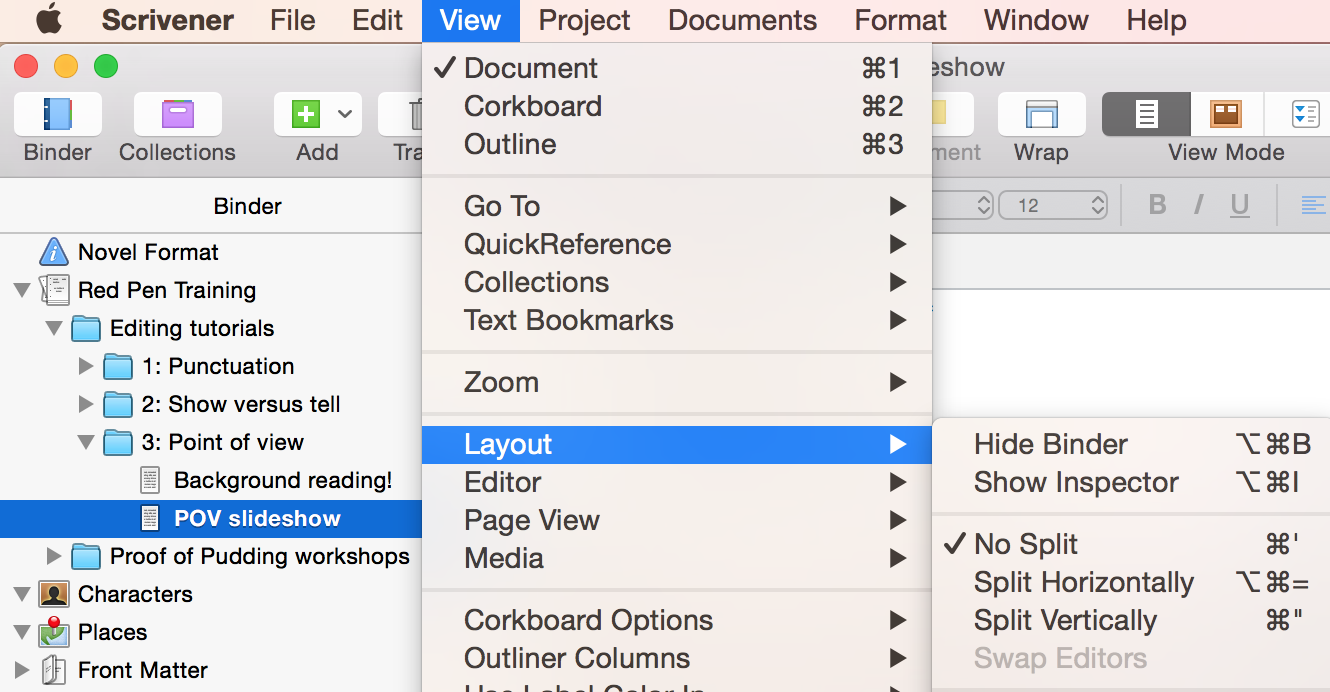Click the Red Pen Training manuscript icon
The height and width of the screenshot is (692, 1330).
pos(54,290)
